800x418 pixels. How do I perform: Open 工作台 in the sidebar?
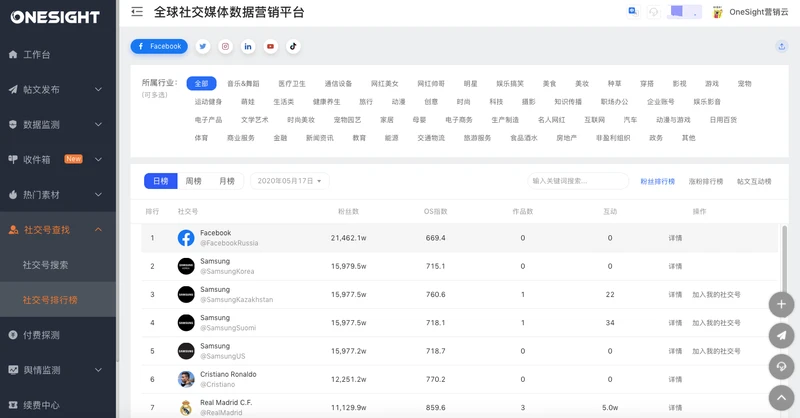58,55
